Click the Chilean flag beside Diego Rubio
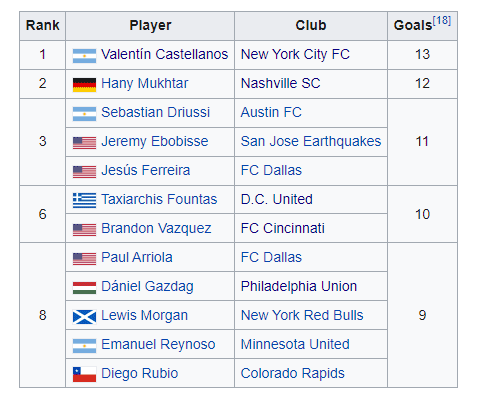Image resolution: width=500 pixels, height=401 pixels. coord(84,375)
